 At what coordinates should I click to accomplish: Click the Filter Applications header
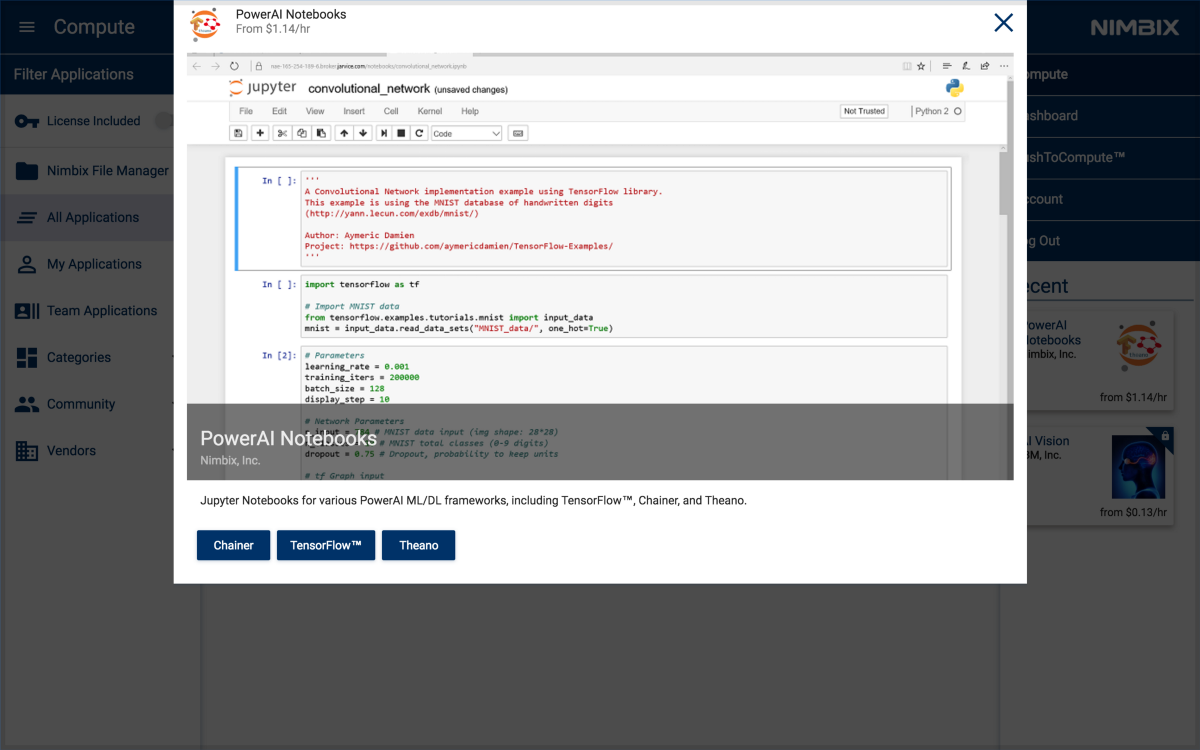pos(74,74)
